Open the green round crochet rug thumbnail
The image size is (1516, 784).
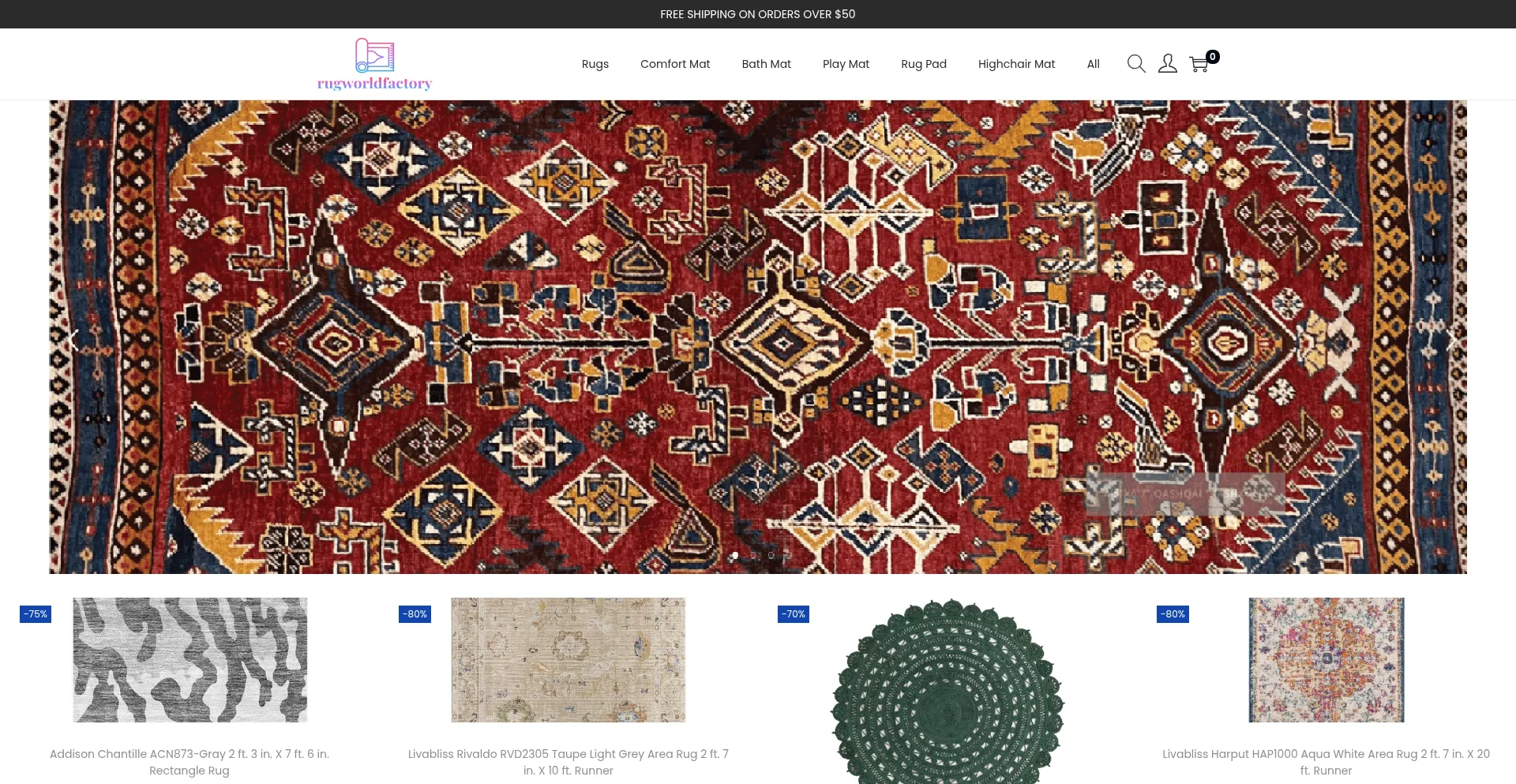947,691
